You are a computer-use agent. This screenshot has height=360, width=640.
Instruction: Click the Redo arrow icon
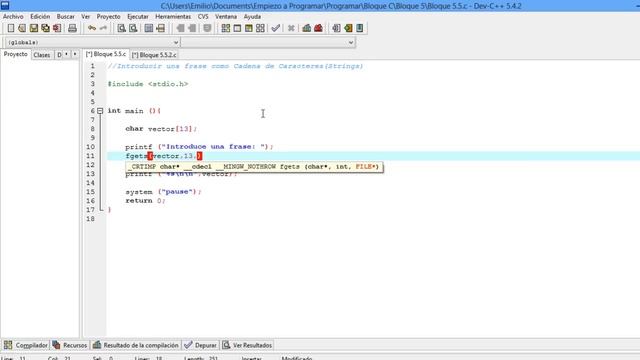[103, 28]
